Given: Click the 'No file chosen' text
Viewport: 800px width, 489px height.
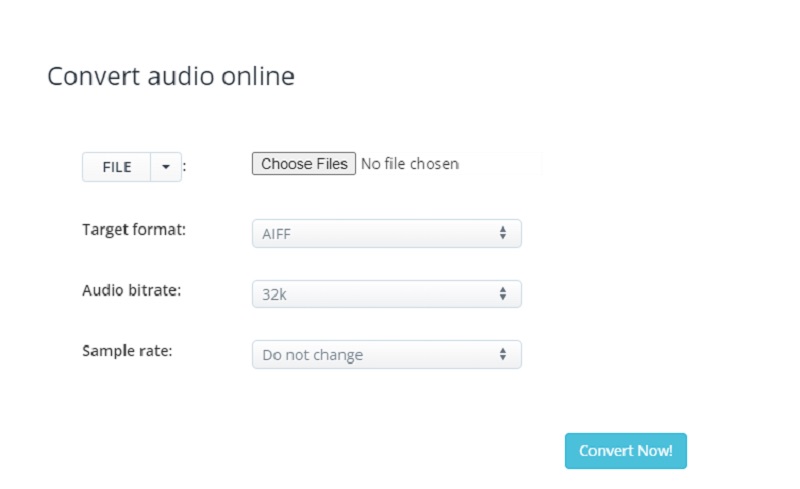Looking at the screenshot, I should pyautogui.click(x=409, y=164).
